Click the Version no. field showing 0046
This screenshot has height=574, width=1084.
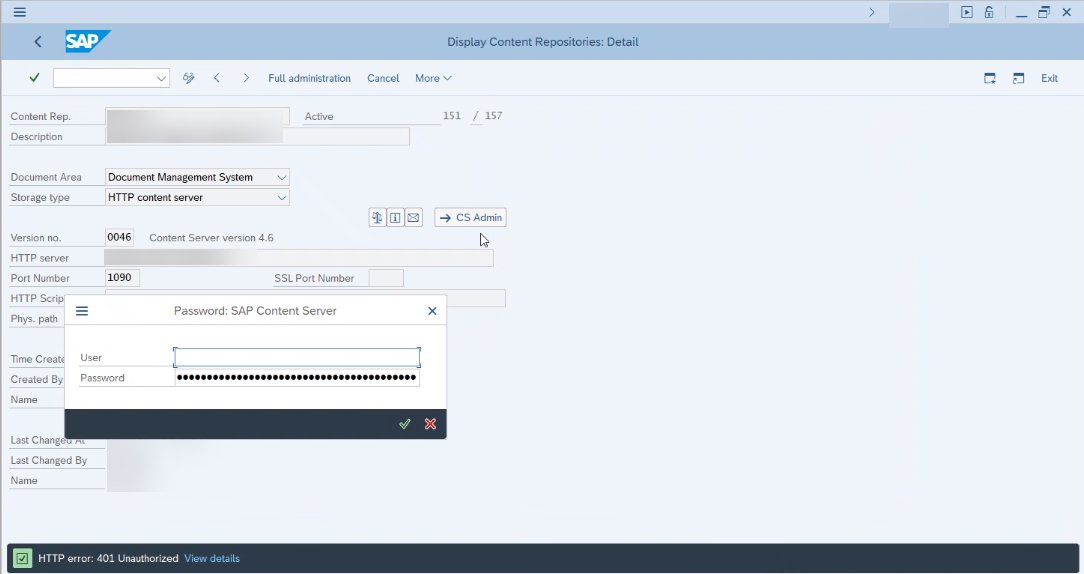click(119, 237)
